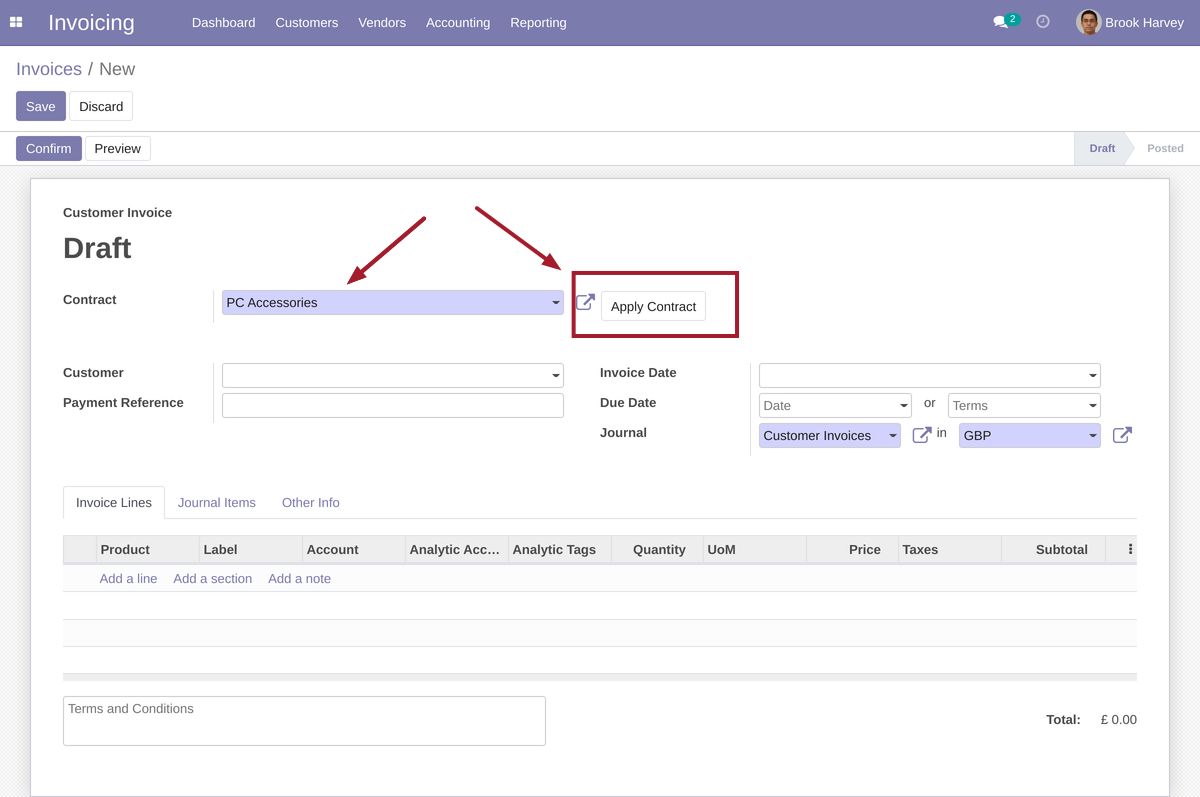This screenshot has width=1200, height=797.
Task: Click the Terms and Conditions text area
Action: [304, 721]
